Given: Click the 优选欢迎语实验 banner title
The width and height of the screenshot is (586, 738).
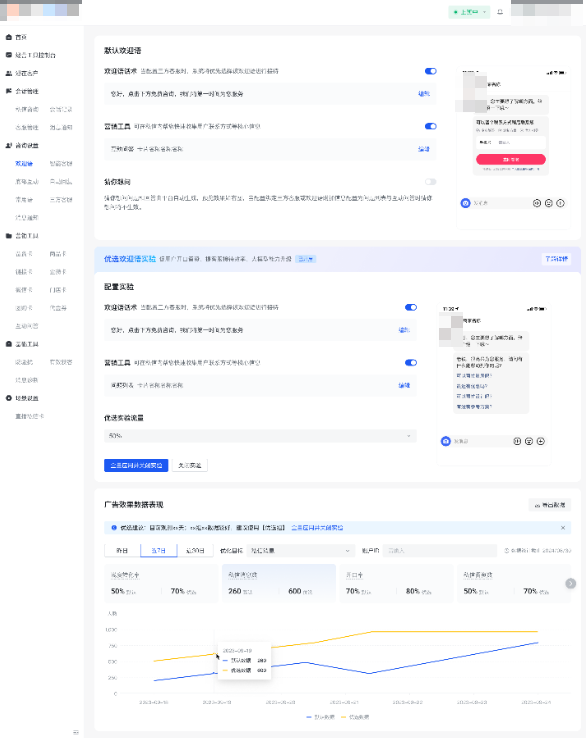Looking at the screenshot, I should [130, 258].
